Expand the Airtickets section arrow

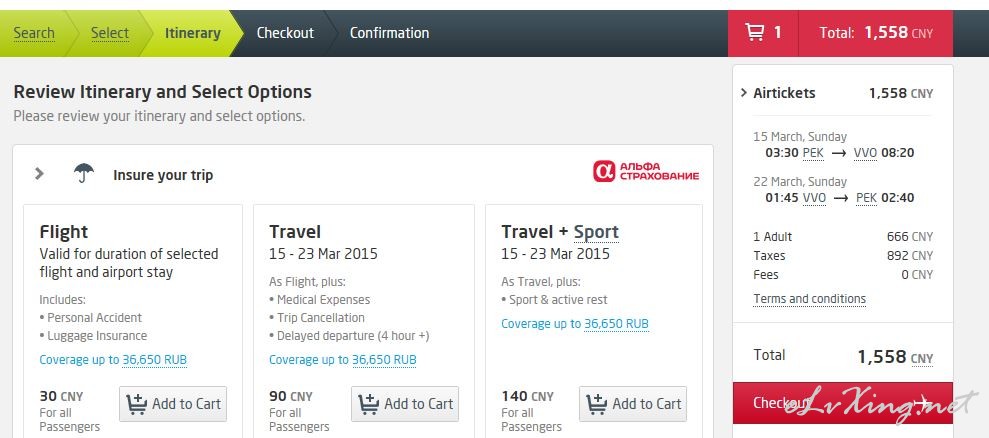point(744,93)
